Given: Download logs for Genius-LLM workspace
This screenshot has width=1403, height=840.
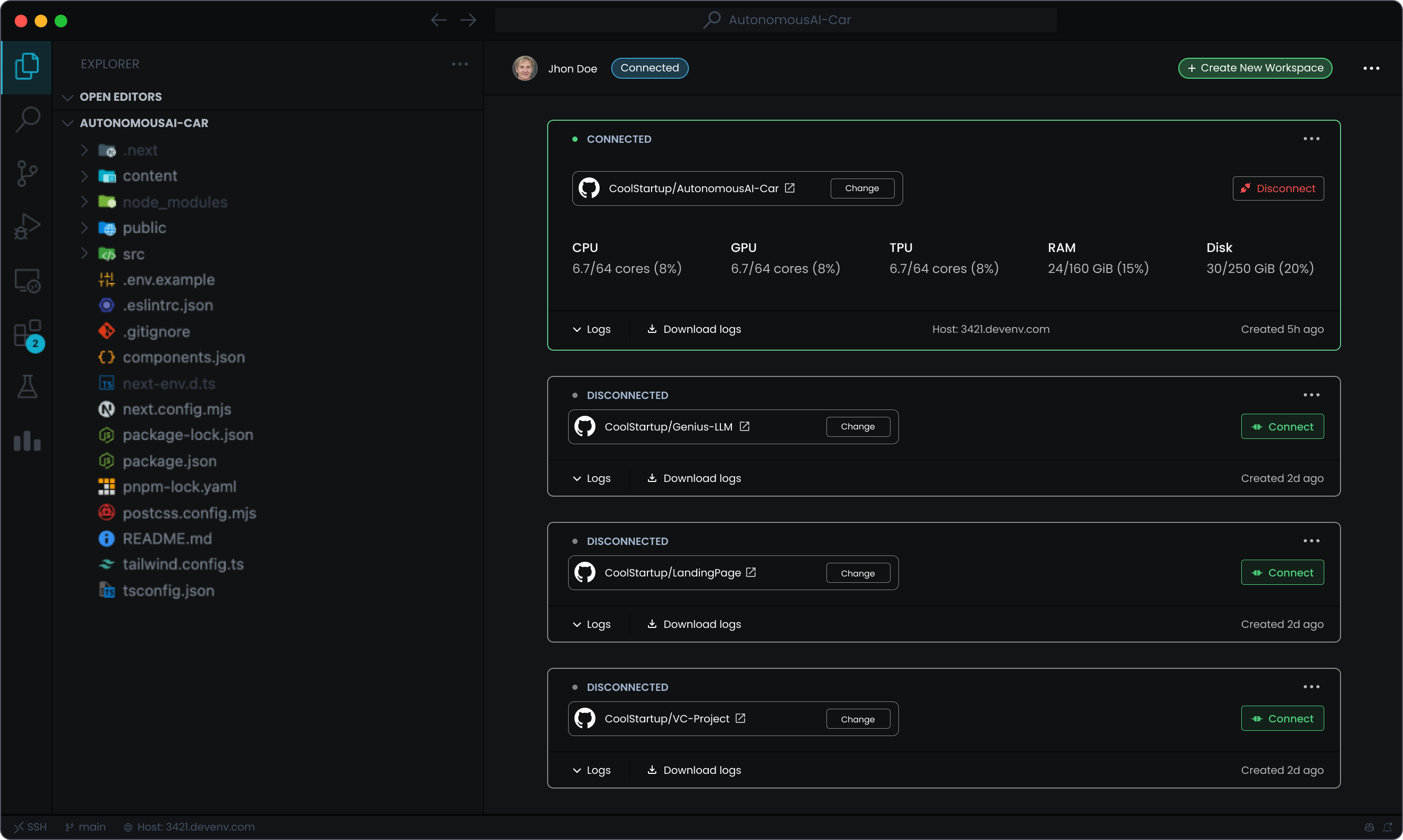Looking at the screenshot, I should 694,478.
